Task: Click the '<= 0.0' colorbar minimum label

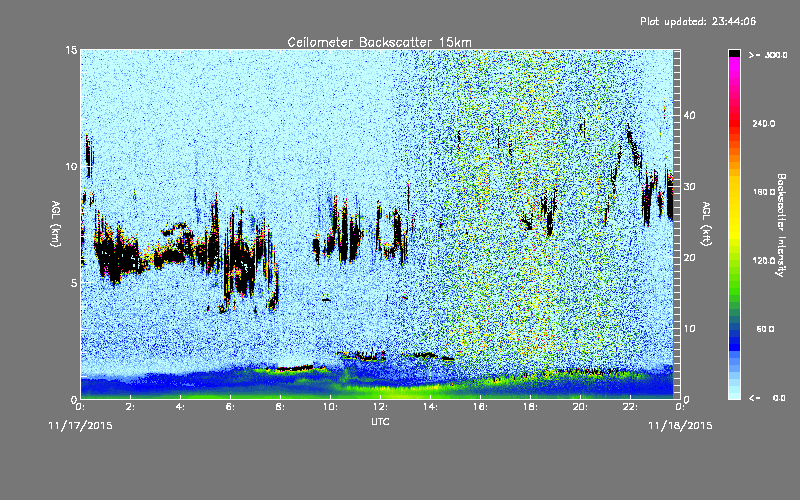Action: 767,398
